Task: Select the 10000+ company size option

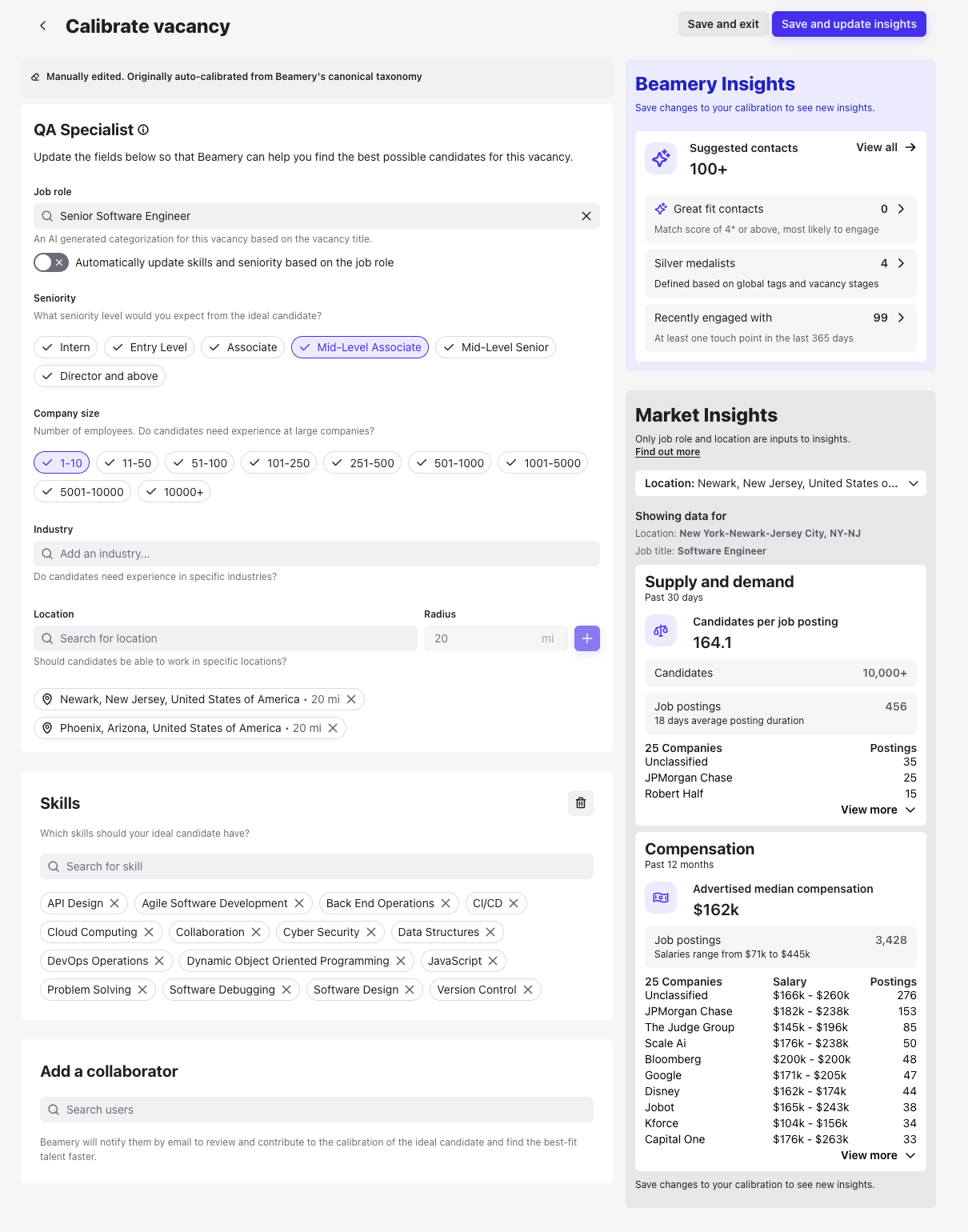Action: (x=174, y=492)
